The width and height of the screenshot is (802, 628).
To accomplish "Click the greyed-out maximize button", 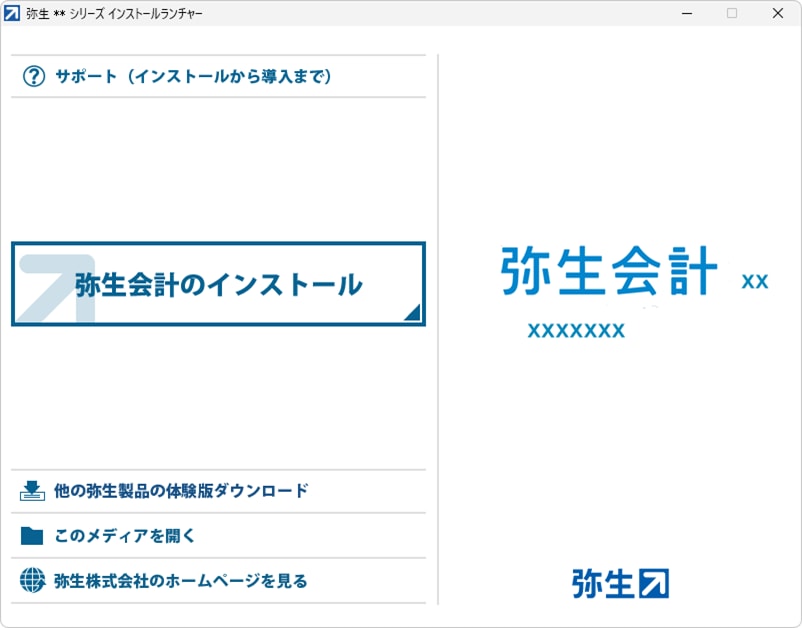I will (732, 13).
